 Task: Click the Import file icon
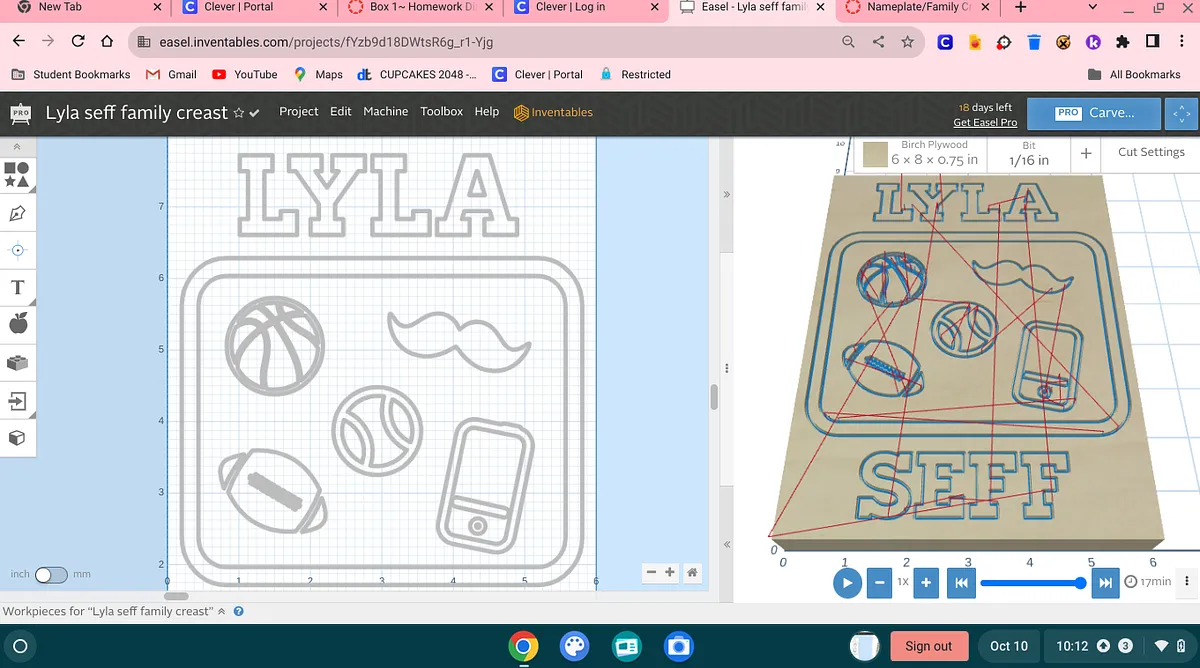17,401
